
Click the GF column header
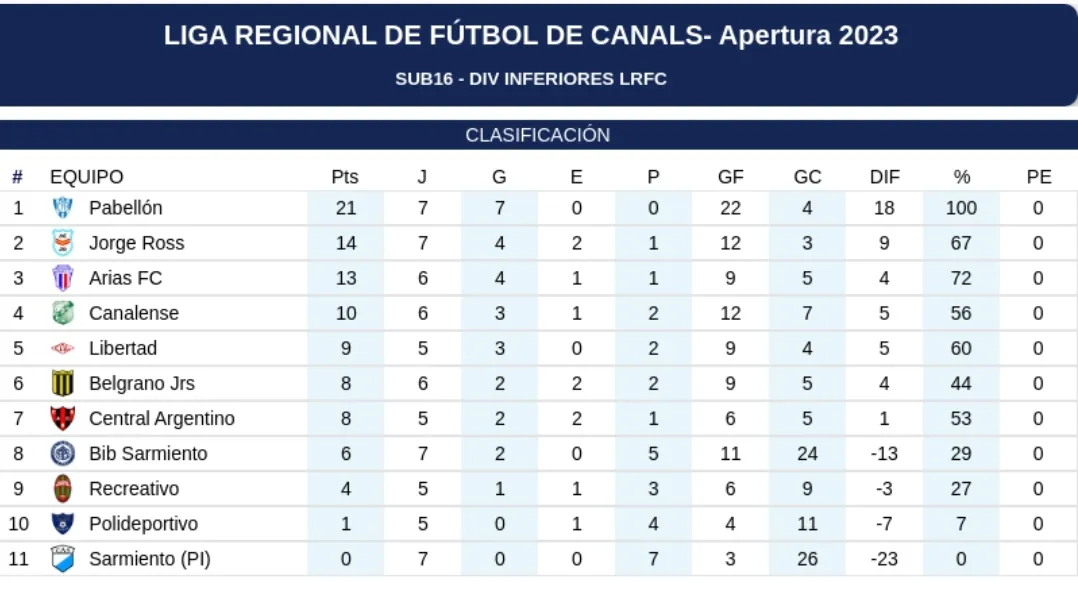pos(730,177)
